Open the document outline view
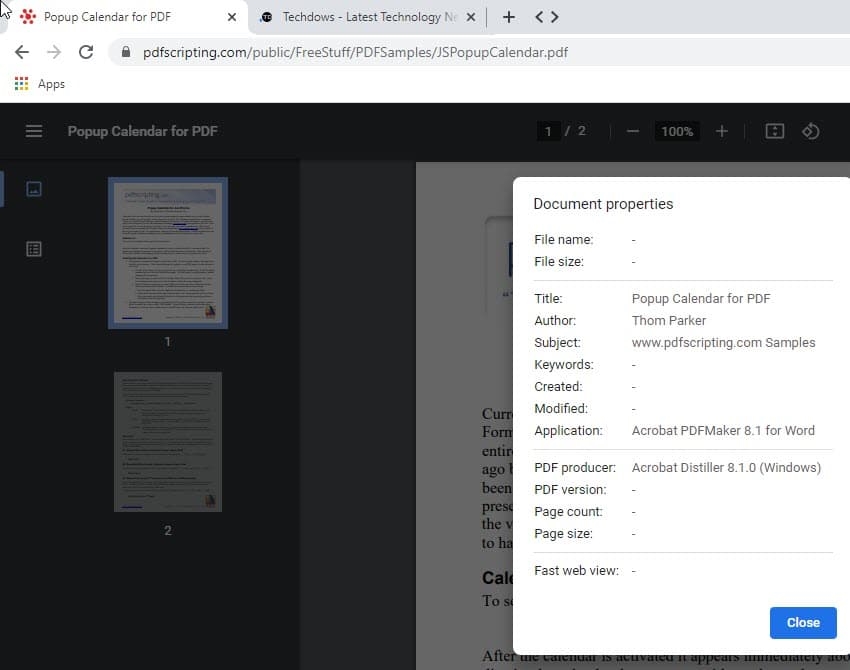The width and height of the screenshot is (850, 670). (34, 249)
